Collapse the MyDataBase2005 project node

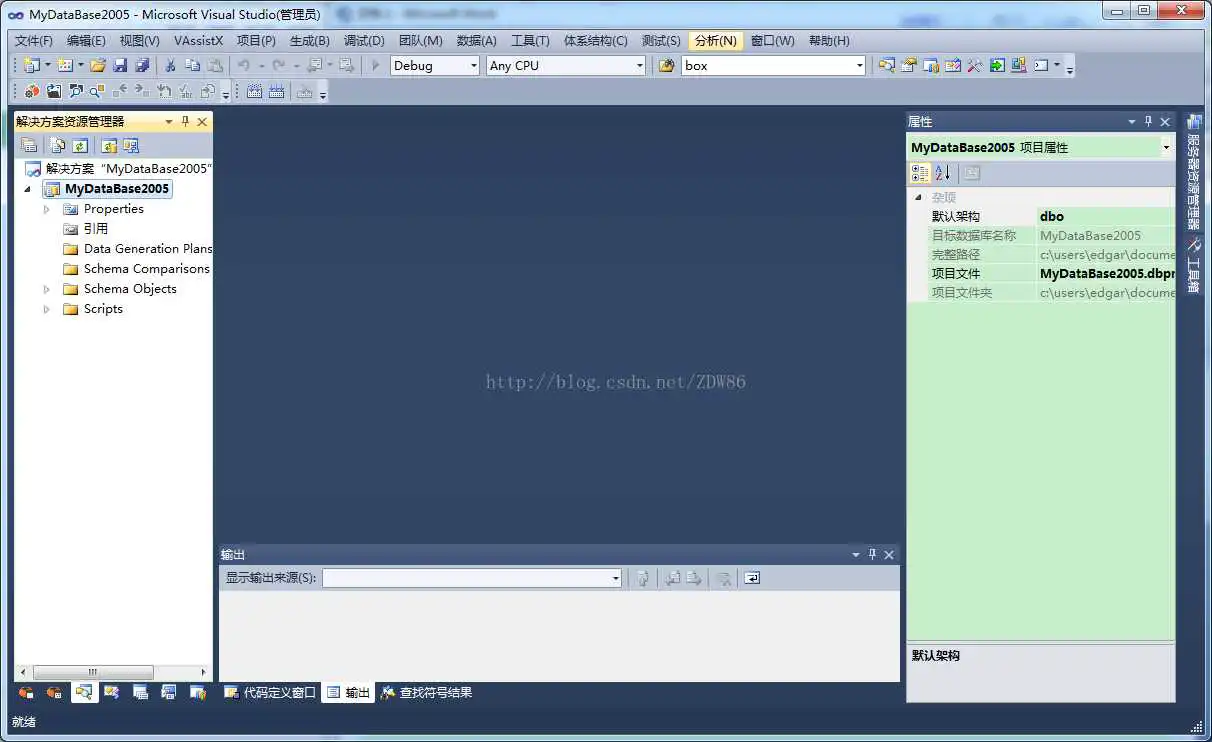click(27, 189)
